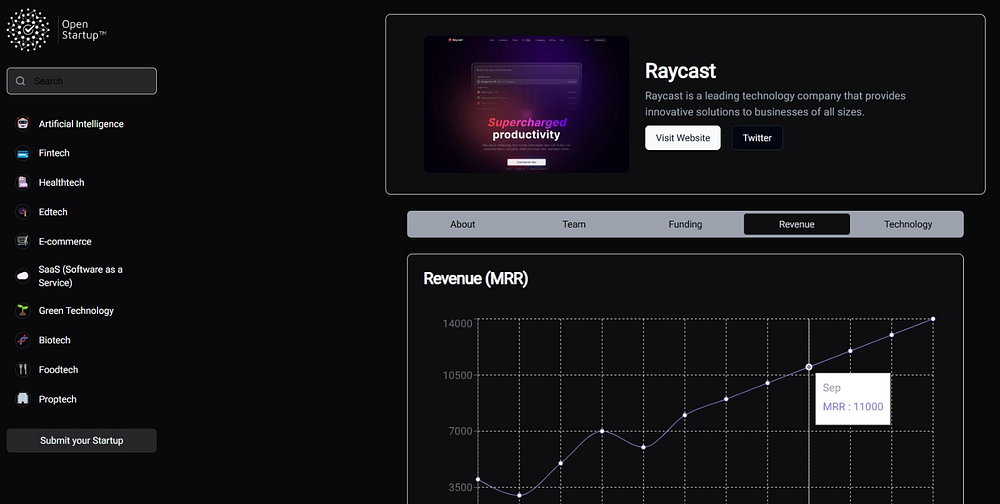Screen dimensions: 1000x504
Task: Open the Healthtech category
Action: click(61, 182)
